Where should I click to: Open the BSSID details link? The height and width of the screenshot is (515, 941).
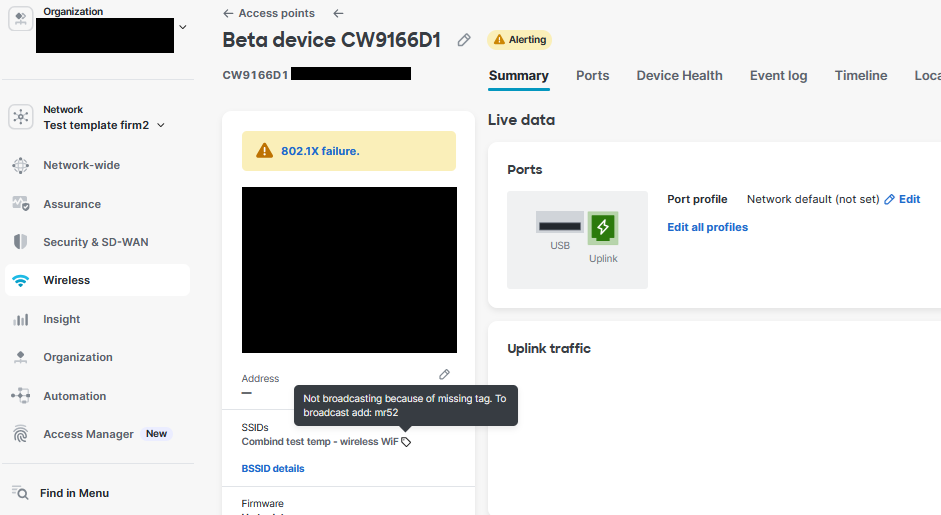(x=273, y=468)
